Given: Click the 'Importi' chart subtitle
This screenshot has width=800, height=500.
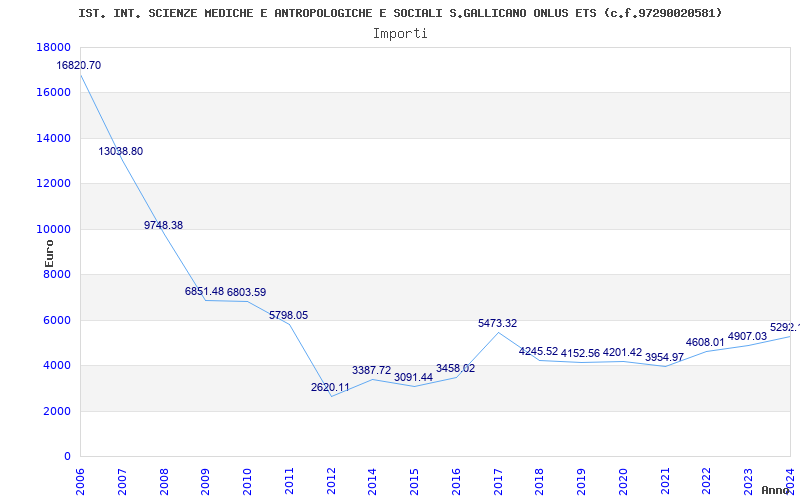Looking at the screenshot, I should coord(400,34).
